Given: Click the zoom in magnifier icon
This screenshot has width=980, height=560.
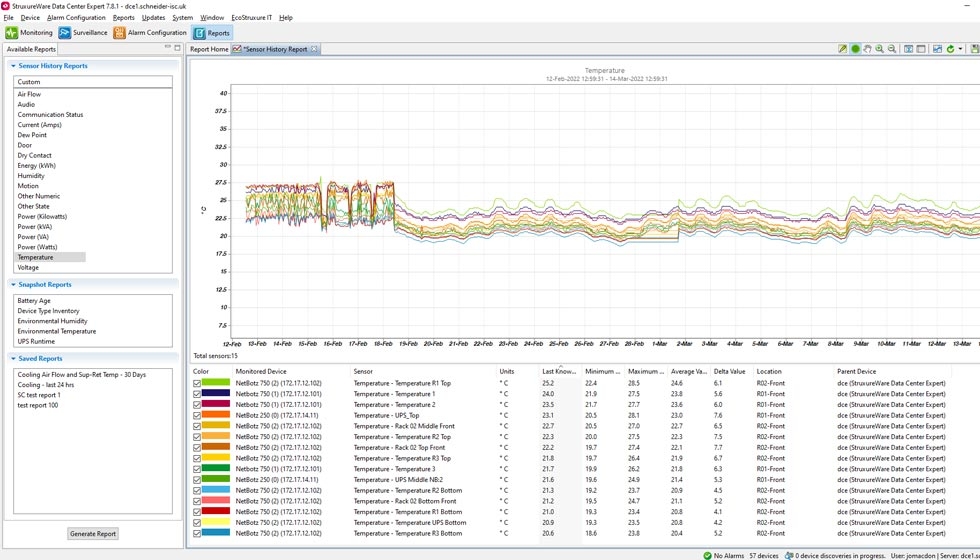Looking at the screenshot, I should (880, 49).
